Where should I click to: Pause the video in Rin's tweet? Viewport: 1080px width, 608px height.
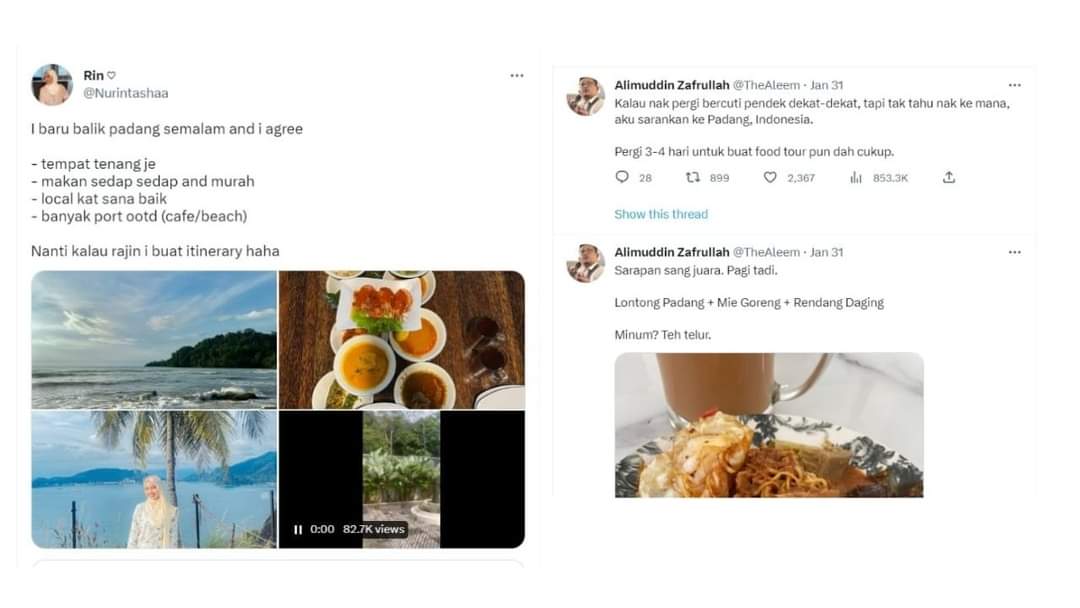[x=298, y=529]
